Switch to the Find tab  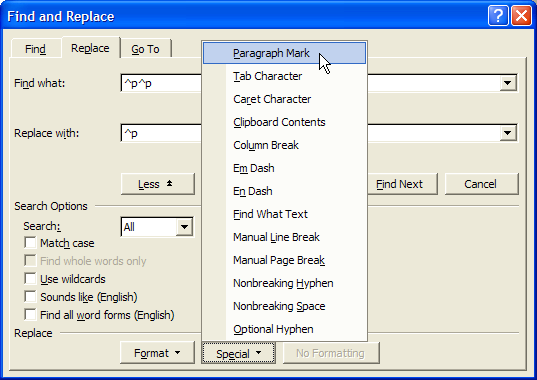pyautogui.click(x=36, y=49)
